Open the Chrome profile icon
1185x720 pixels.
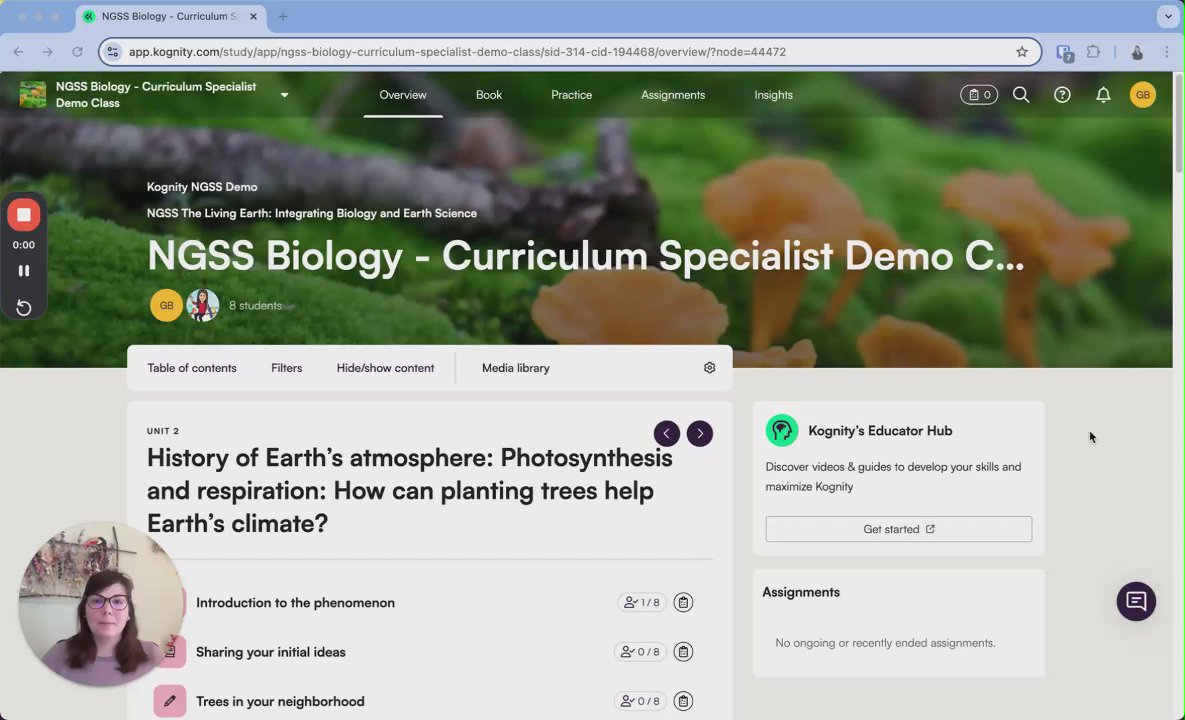1137,51
